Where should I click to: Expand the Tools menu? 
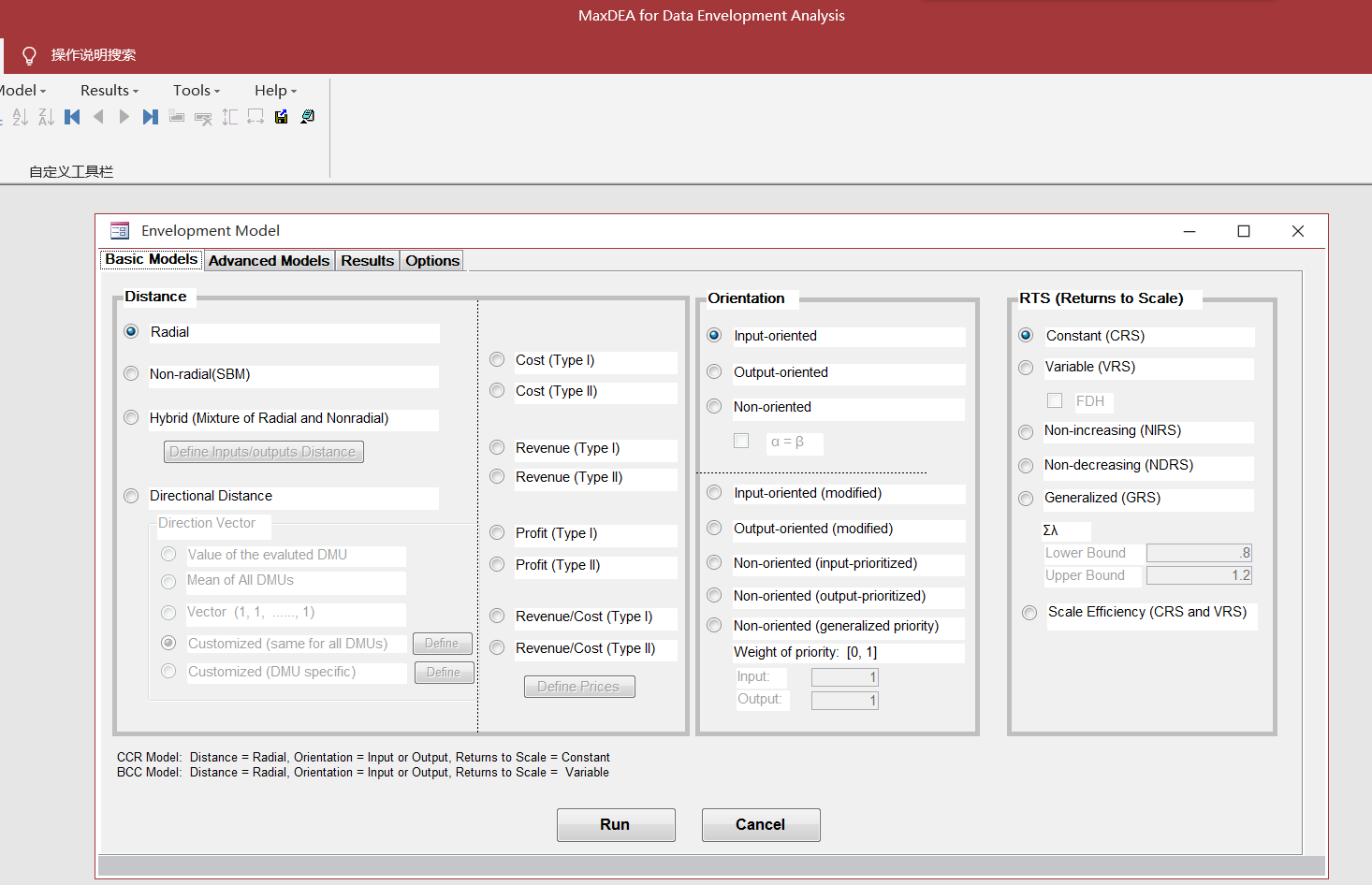pyautogui.click(x=196, y=91)
